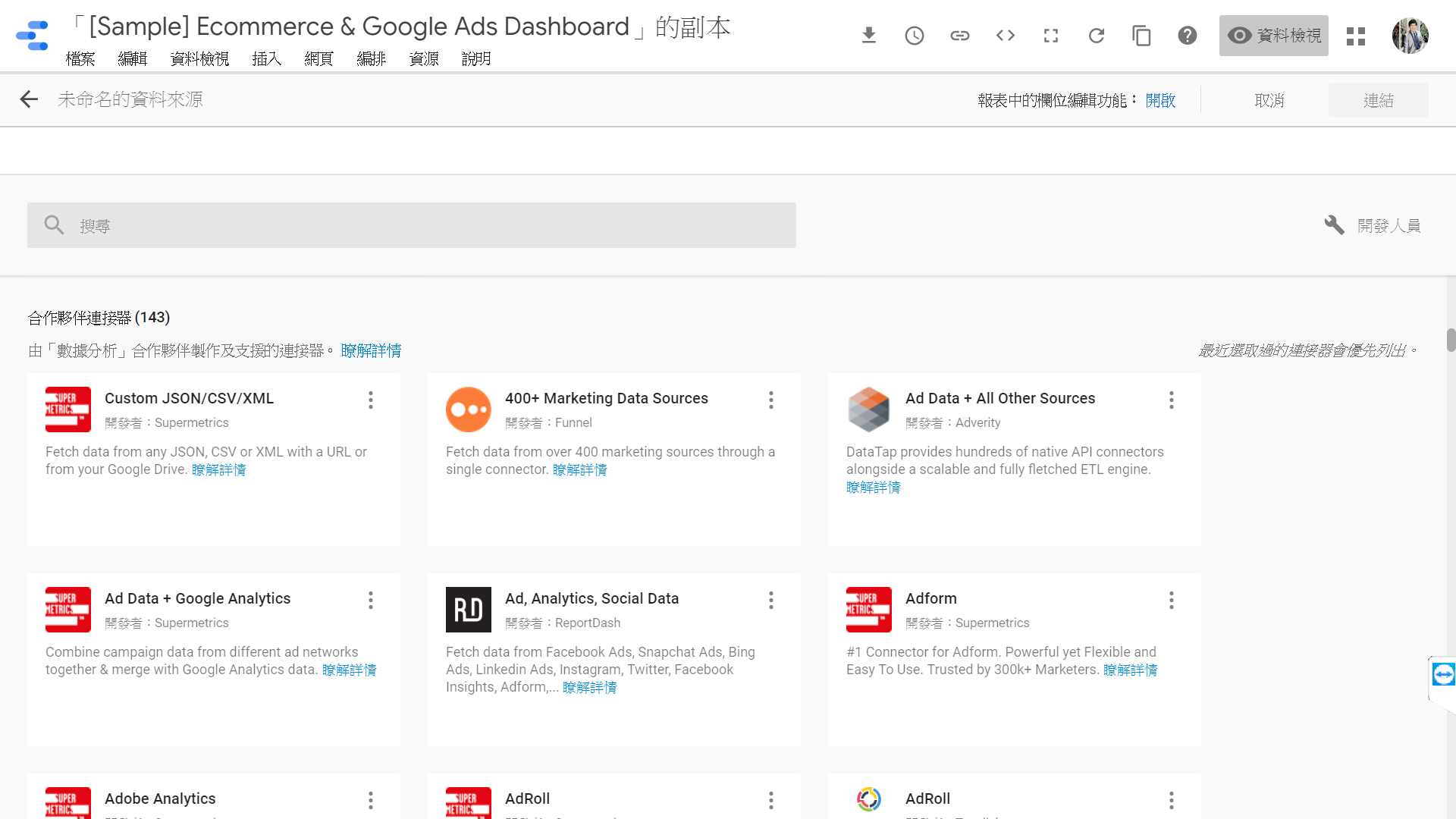1456x819 pixels.
Task: Open more options for colorful-logo AdRoll card
Action: tap(1172, 801)
